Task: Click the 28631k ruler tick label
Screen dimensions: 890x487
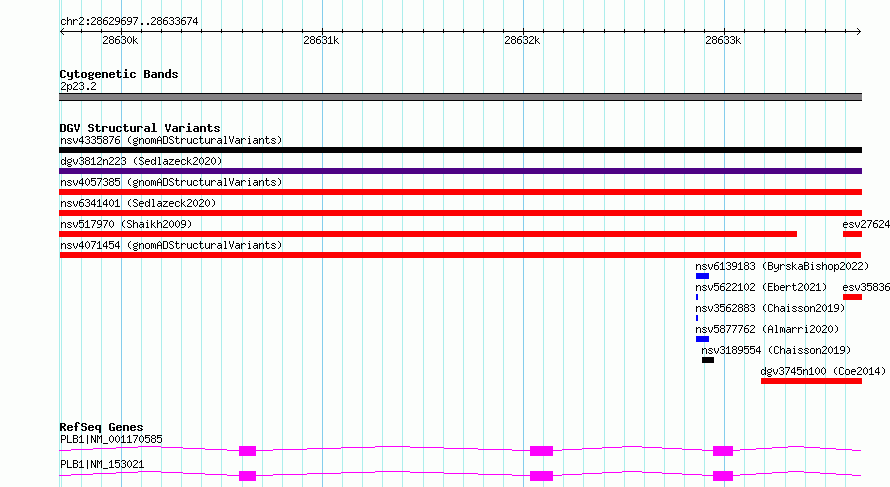Action: tap(321, 40)
